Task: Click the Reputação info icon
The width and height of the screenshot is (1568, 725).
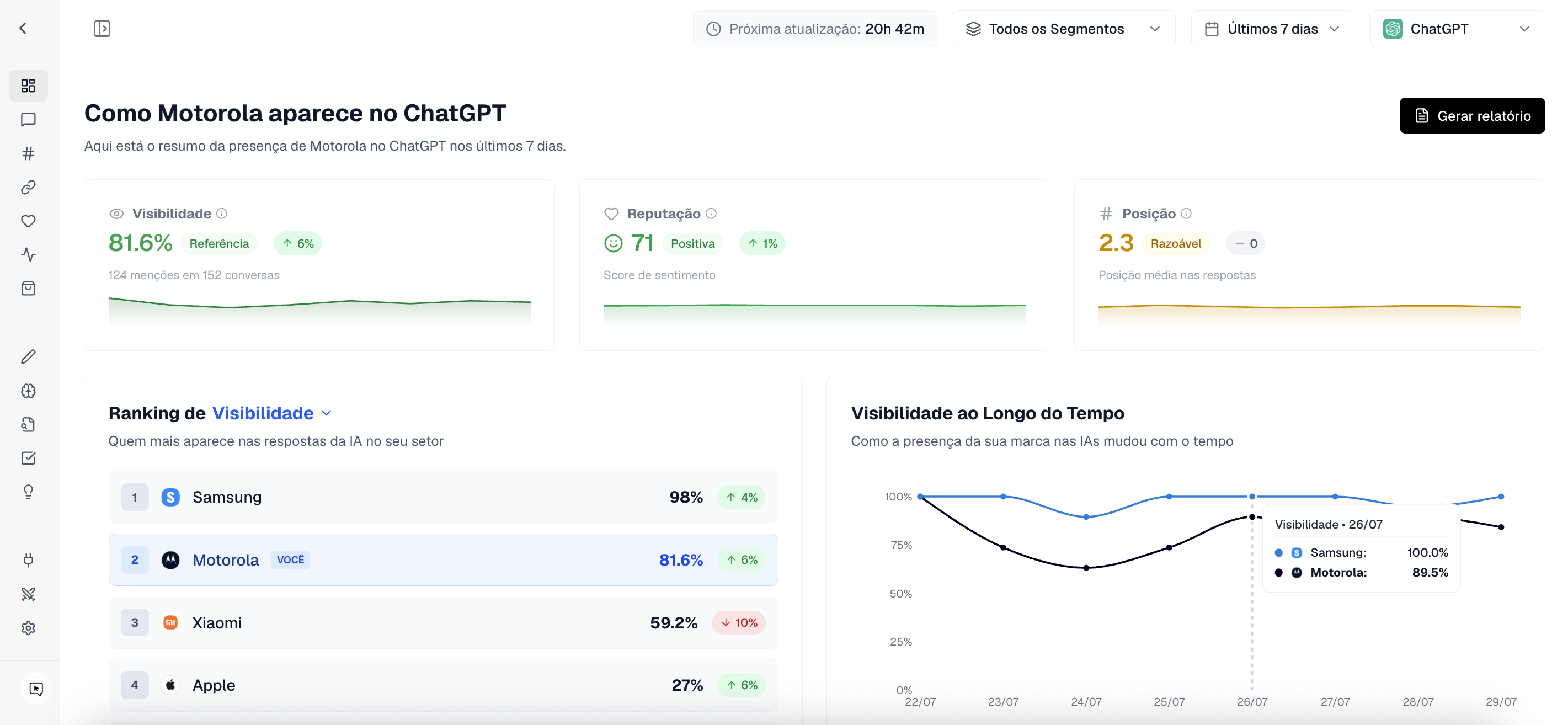Action: pyautogui.click(x=711, y=213)
